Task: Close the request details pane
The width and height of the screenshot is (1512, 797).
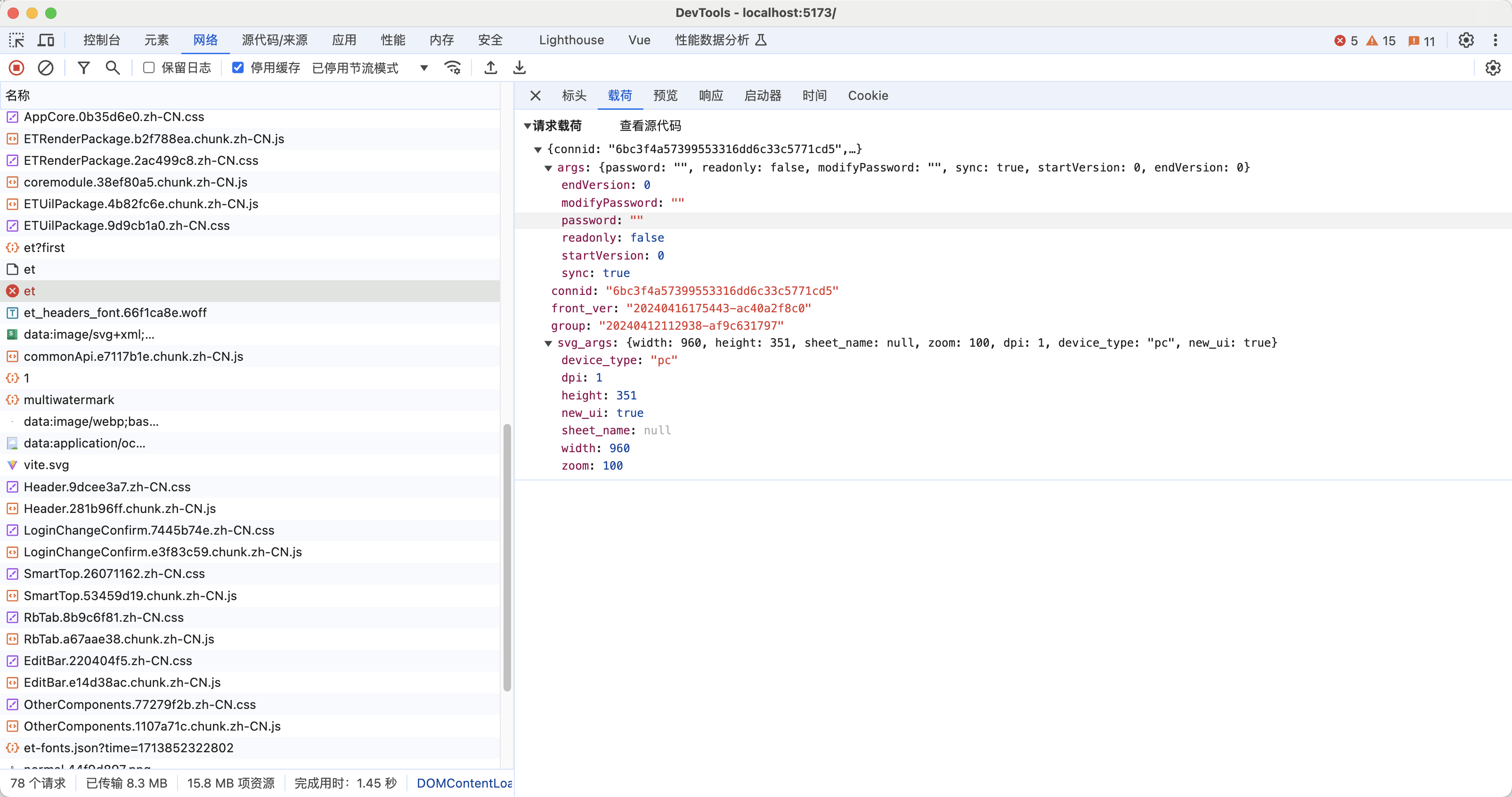Action: 535,96
